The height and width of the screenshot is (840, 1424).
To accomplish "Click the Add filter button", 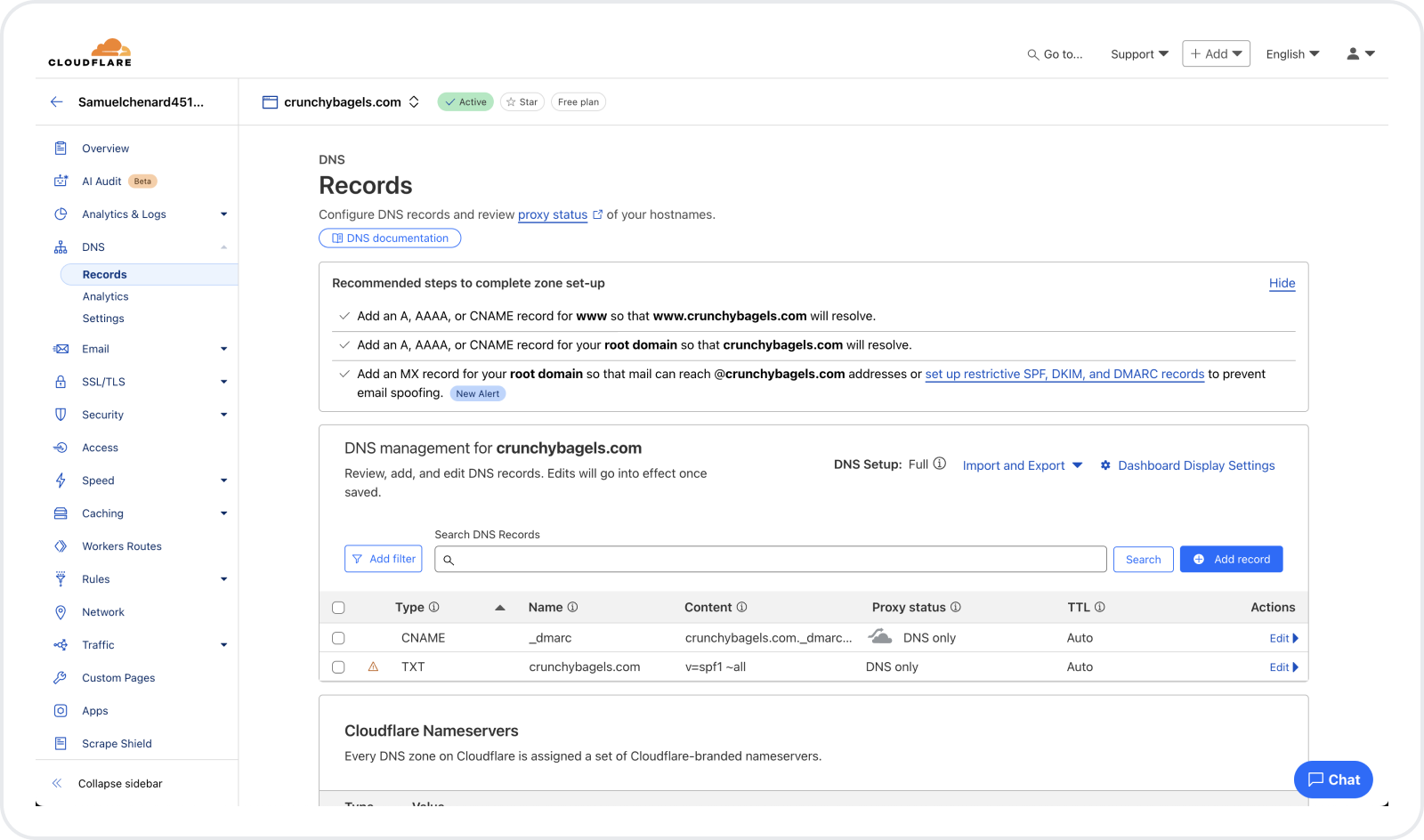I will click(x=384, y=559).
